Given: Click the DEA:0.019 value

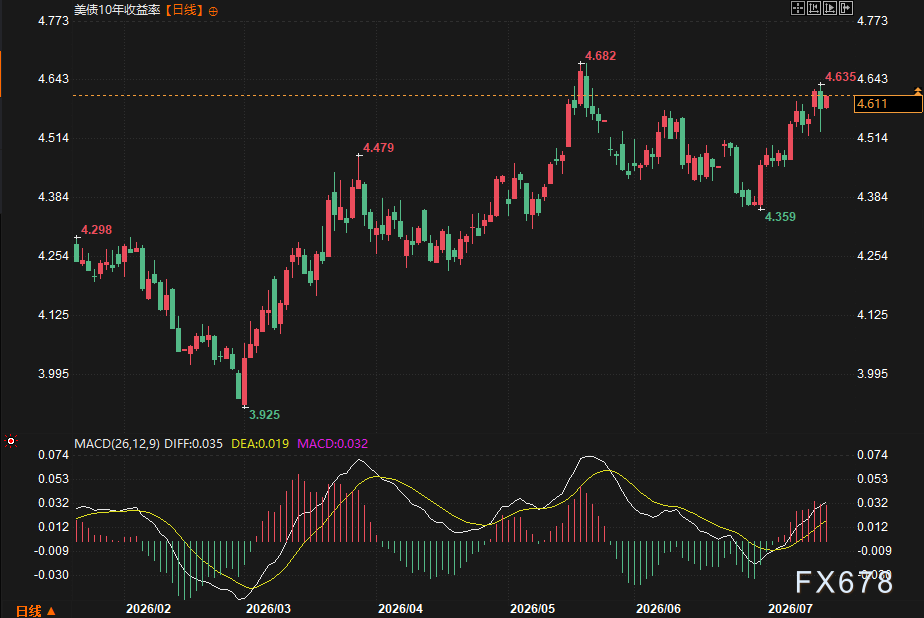Looking at the screenshot, I should point(260,444).
